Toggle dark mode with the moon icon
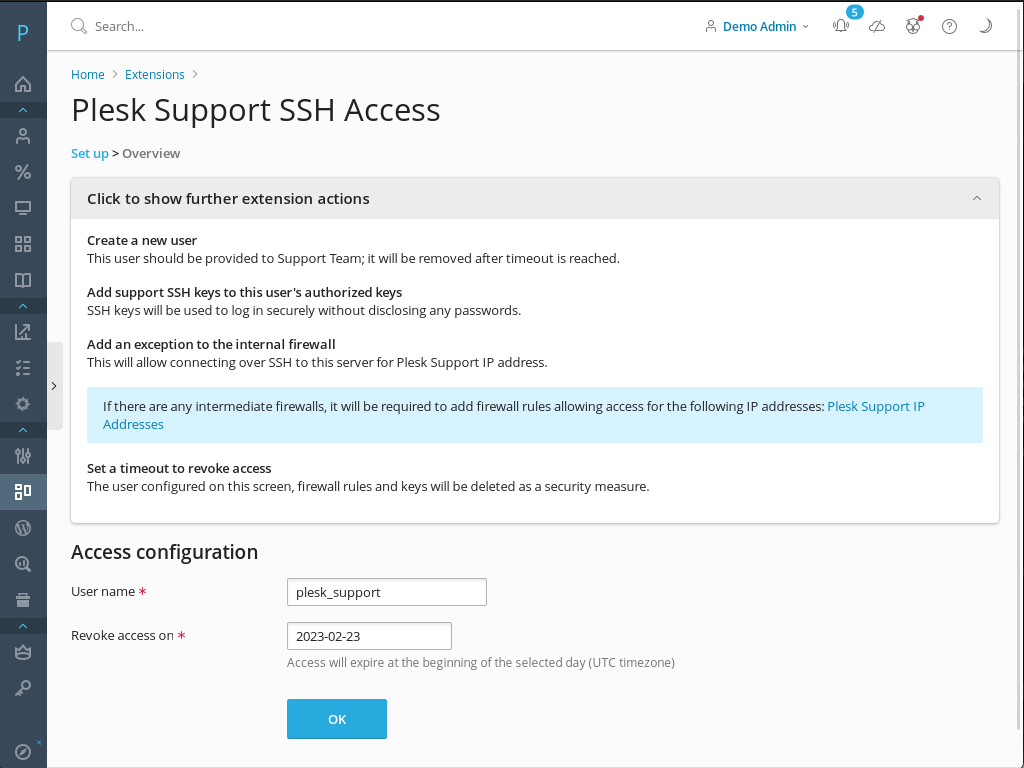The image size is (1024, 768). (984, 26)
